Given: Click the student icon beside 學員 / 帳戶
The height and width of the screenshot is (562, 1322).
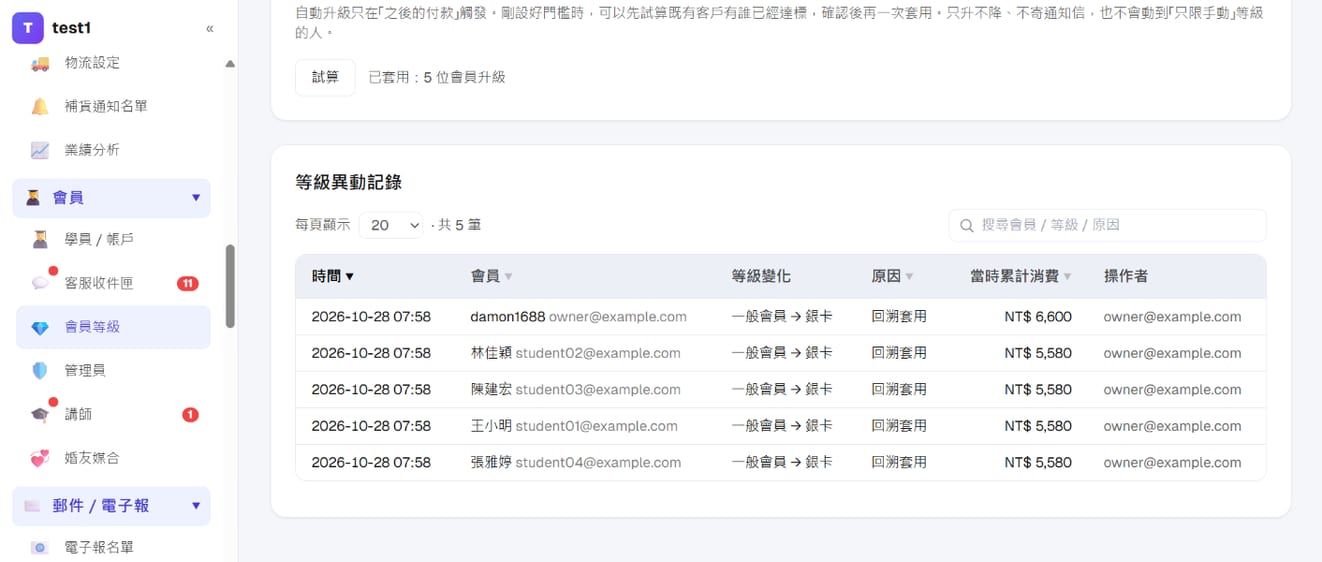Looking at the screenshot, I should click(40, 240).
